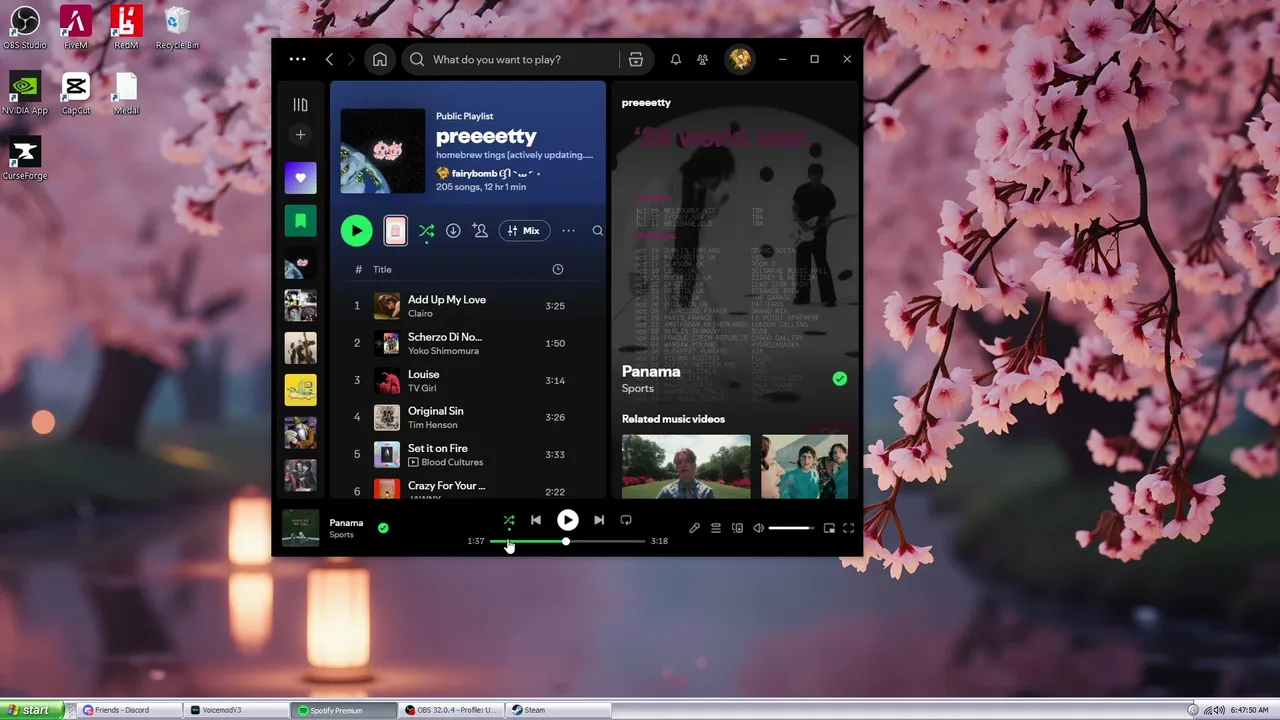The height and width of the screenshot is (720, 1280).
Task: Switch the player to full screen
Action: [x=849, y=528]
